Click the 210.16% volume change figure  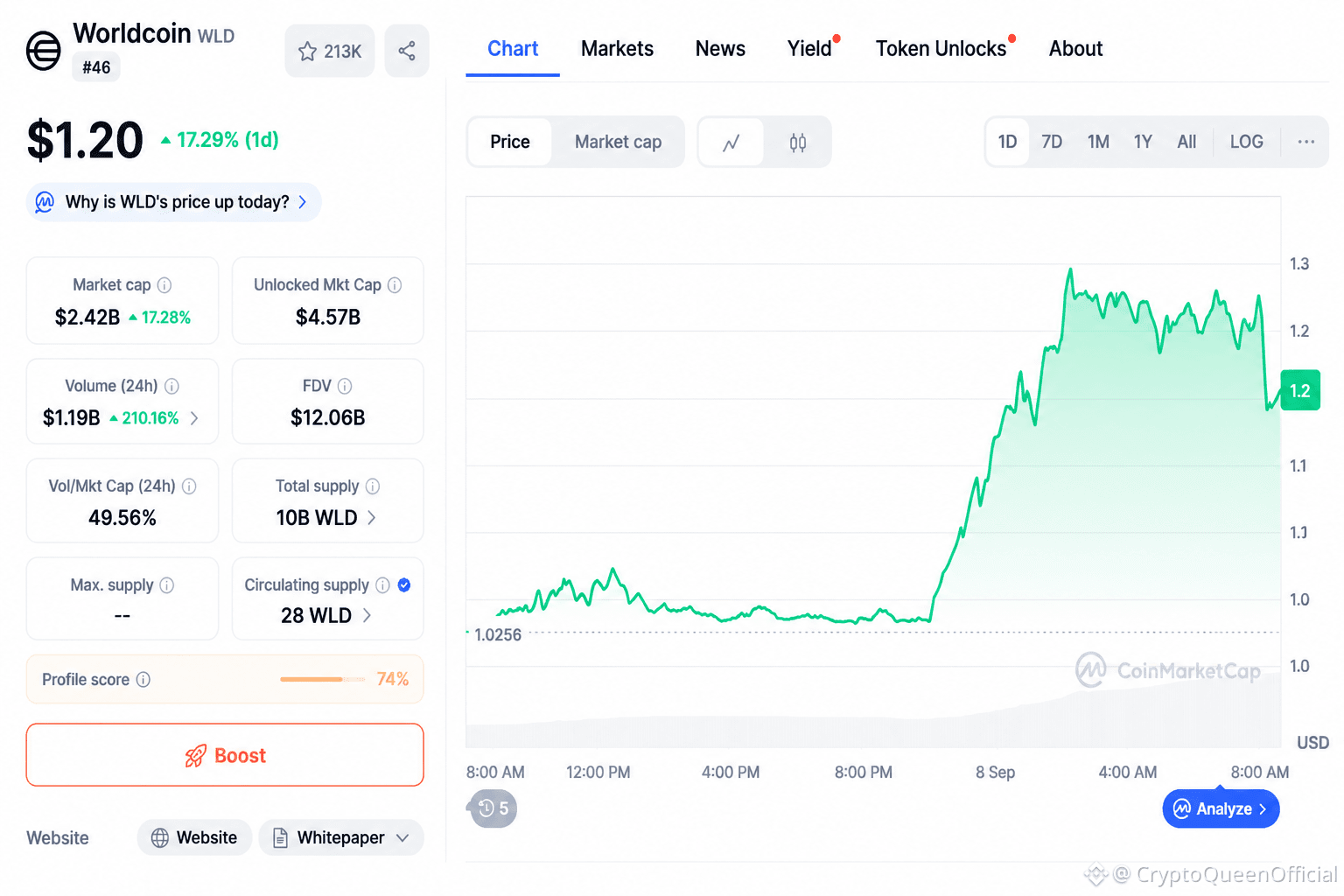click(x=144, y=418)
